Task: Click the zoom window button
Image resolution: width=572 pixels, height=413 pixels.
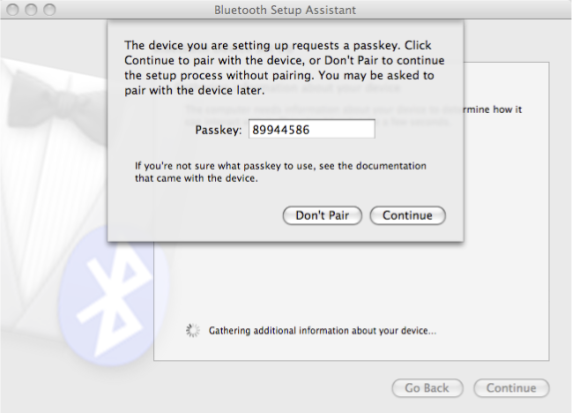Action: [x=49, y=10]
